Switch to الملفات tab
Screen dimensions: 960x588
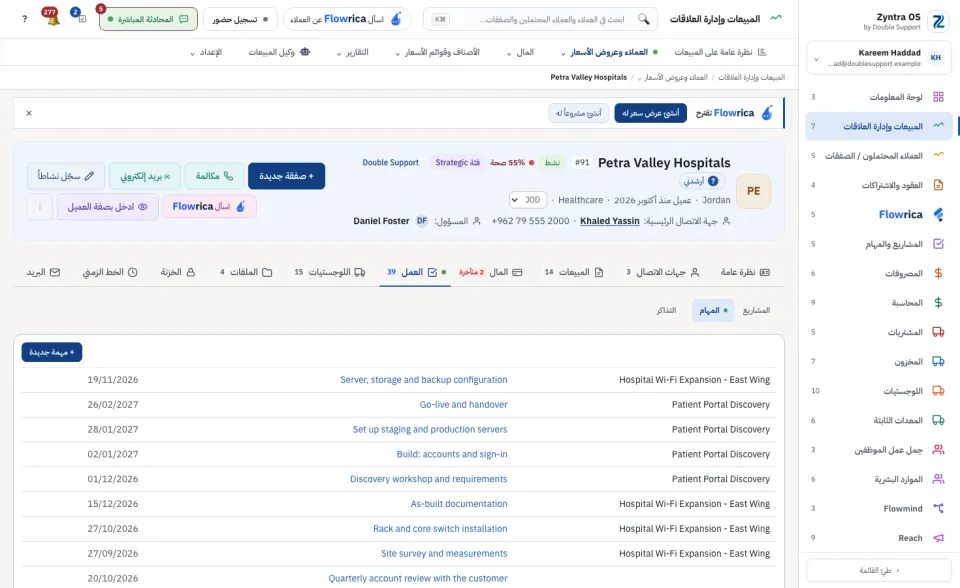(246, 272)
